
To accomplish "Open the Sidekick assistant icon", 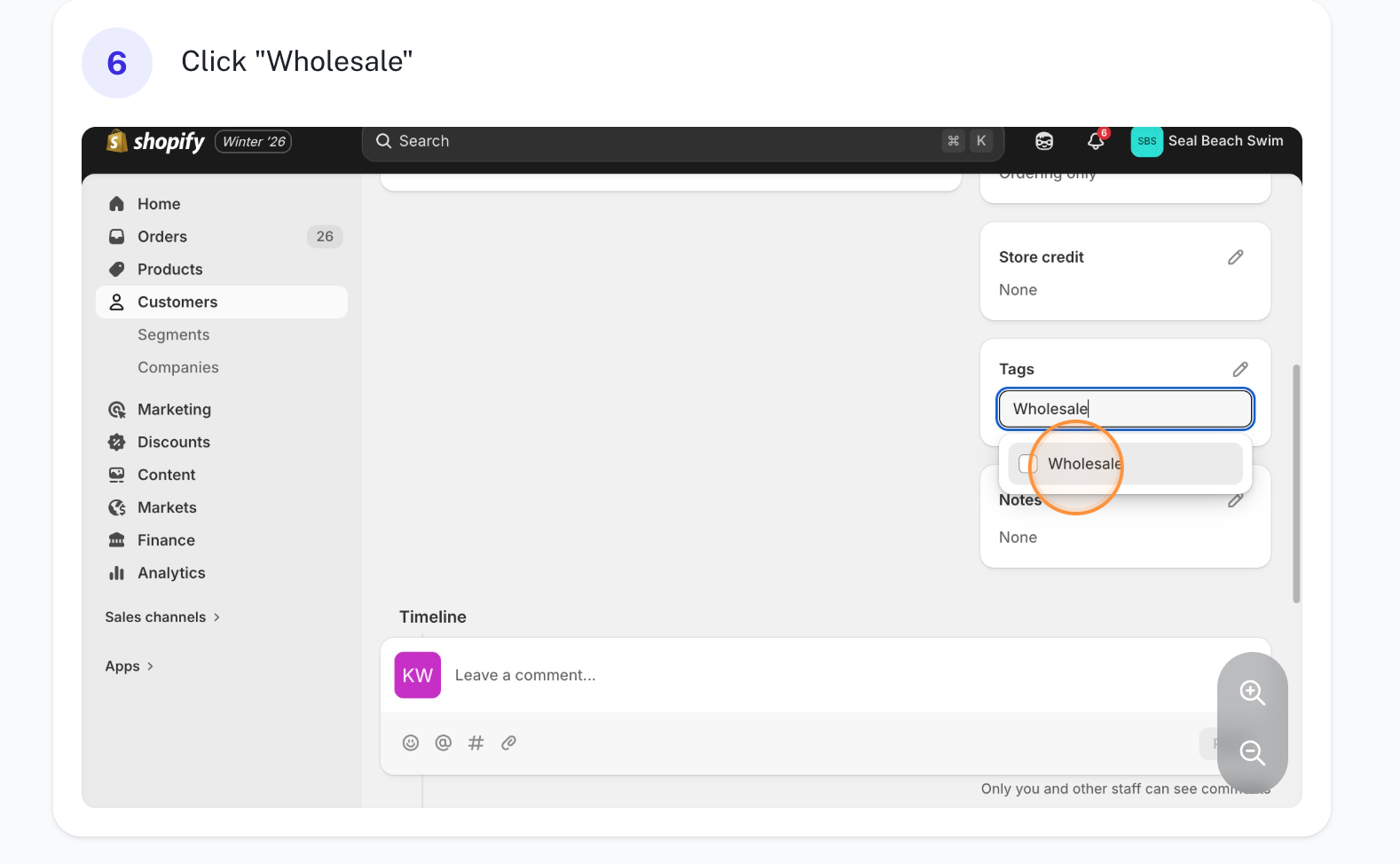I will click(1044, 142).
